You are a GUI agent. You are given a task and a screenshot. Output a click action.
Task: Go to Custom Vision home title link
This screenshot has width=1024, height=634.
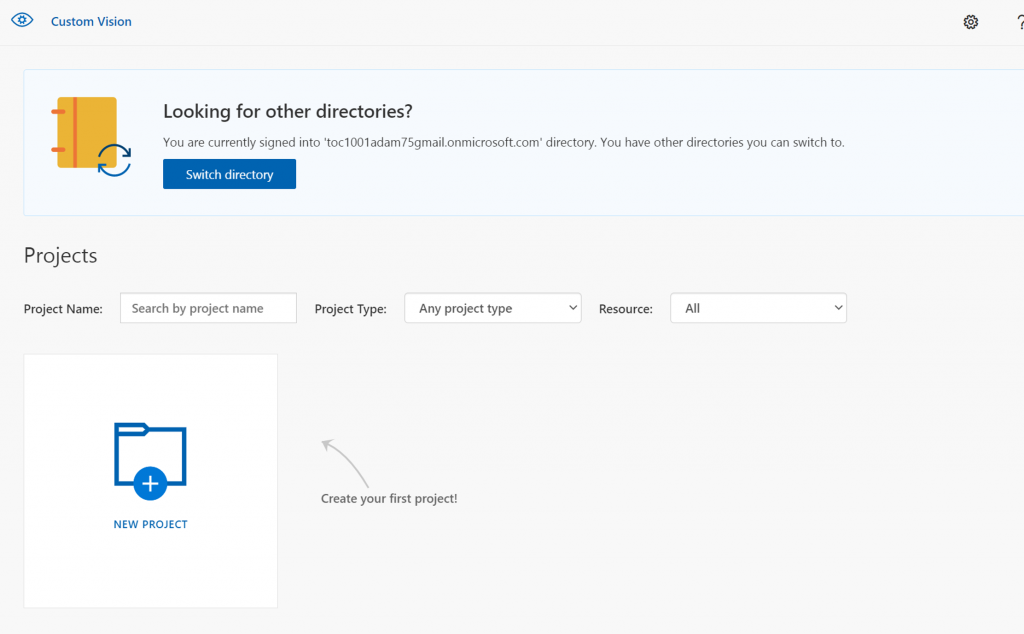pyautogui.click(x=91, y=21)
